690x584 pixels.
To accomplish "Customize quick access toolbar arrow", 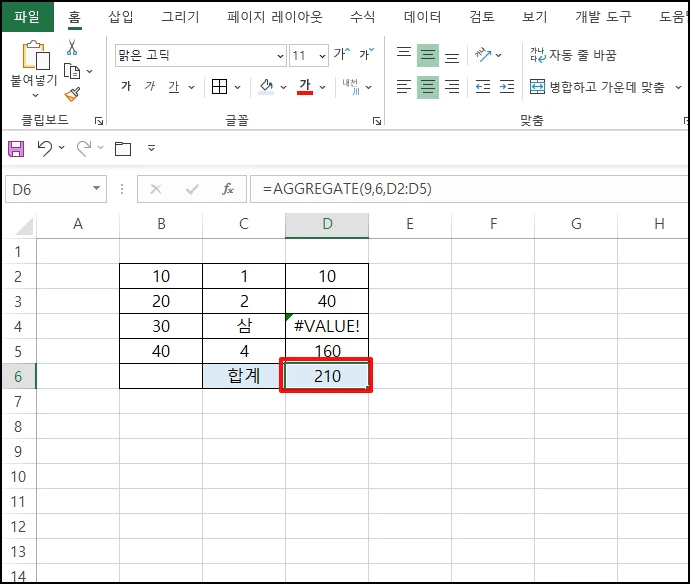I will pos(151,148).
